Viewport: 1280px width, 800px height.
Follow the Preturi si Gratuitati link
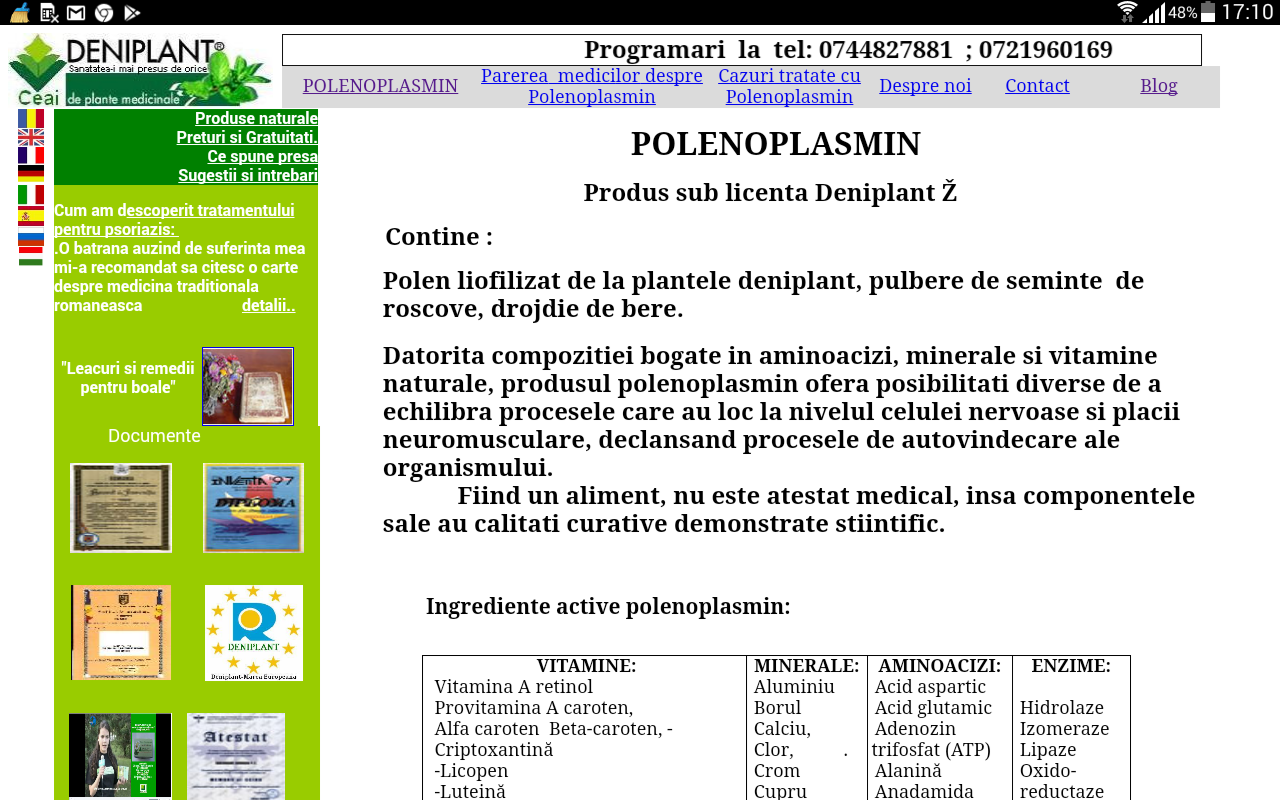(247, 137)
